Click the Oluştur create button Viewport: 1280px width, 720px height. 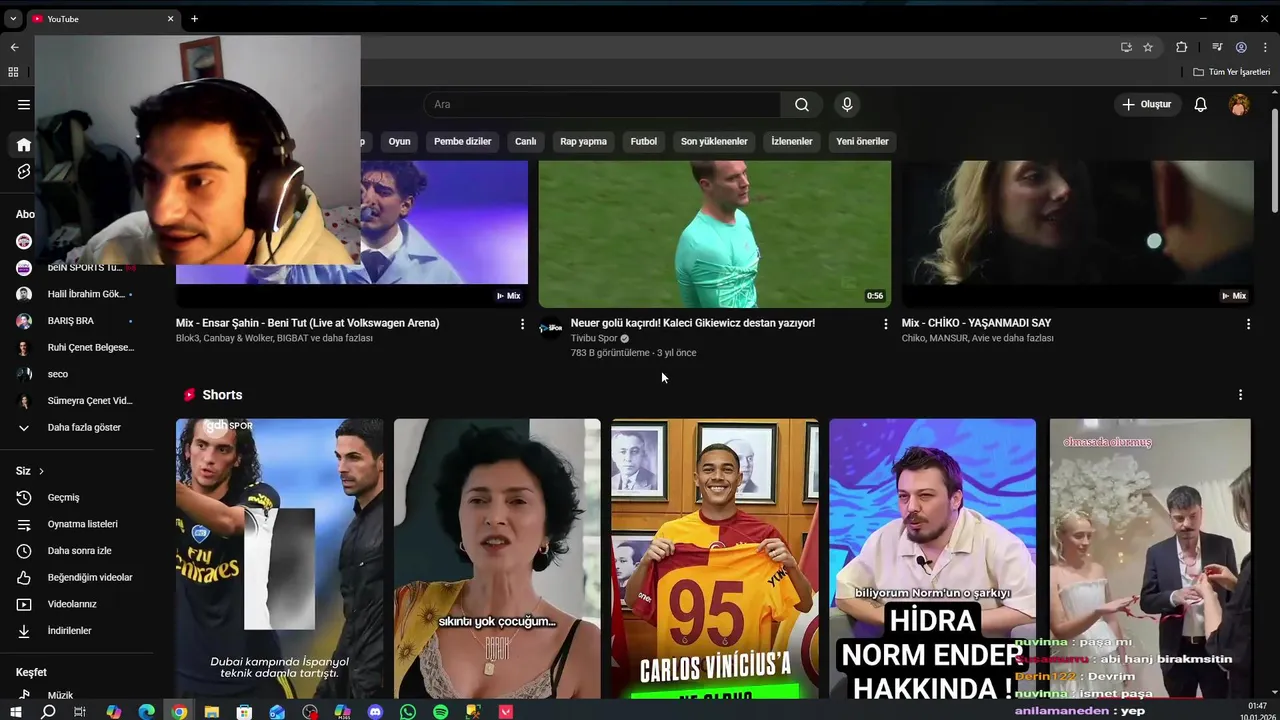point(1148,104)
